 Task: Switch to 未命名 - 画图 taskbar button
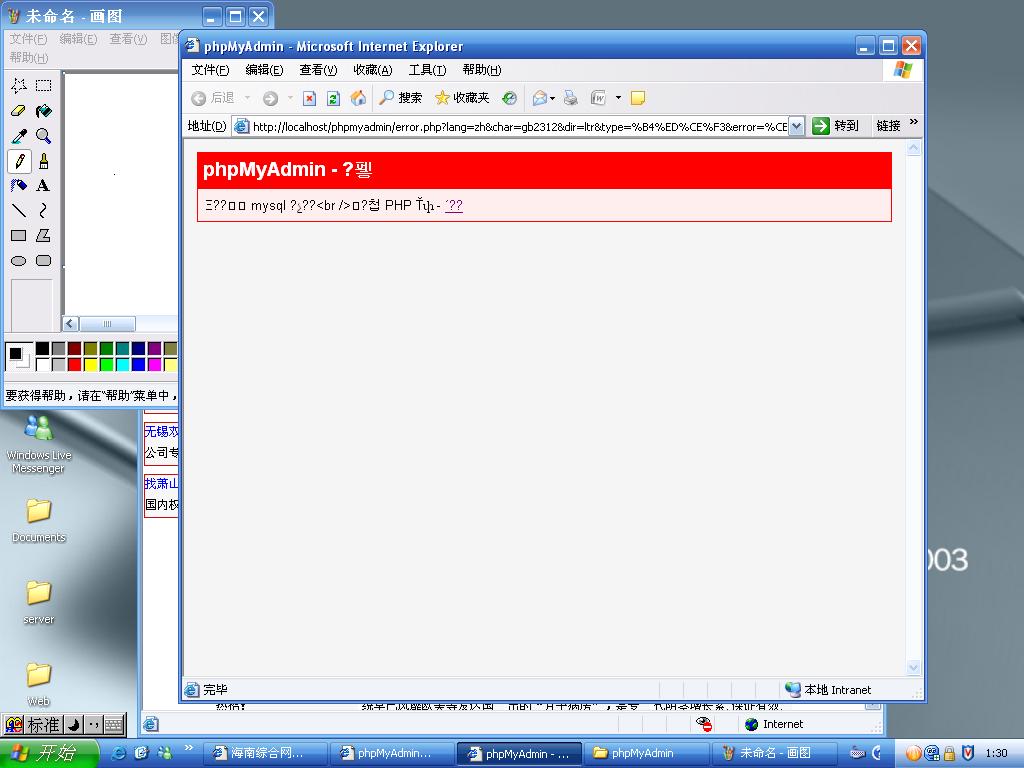[x=774, y=753]
